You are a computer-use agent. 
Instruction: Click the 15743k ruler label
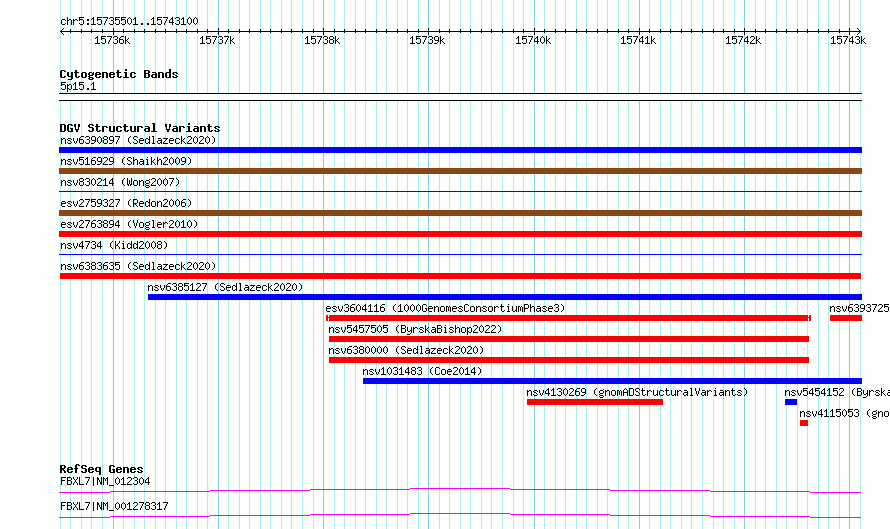848,40
